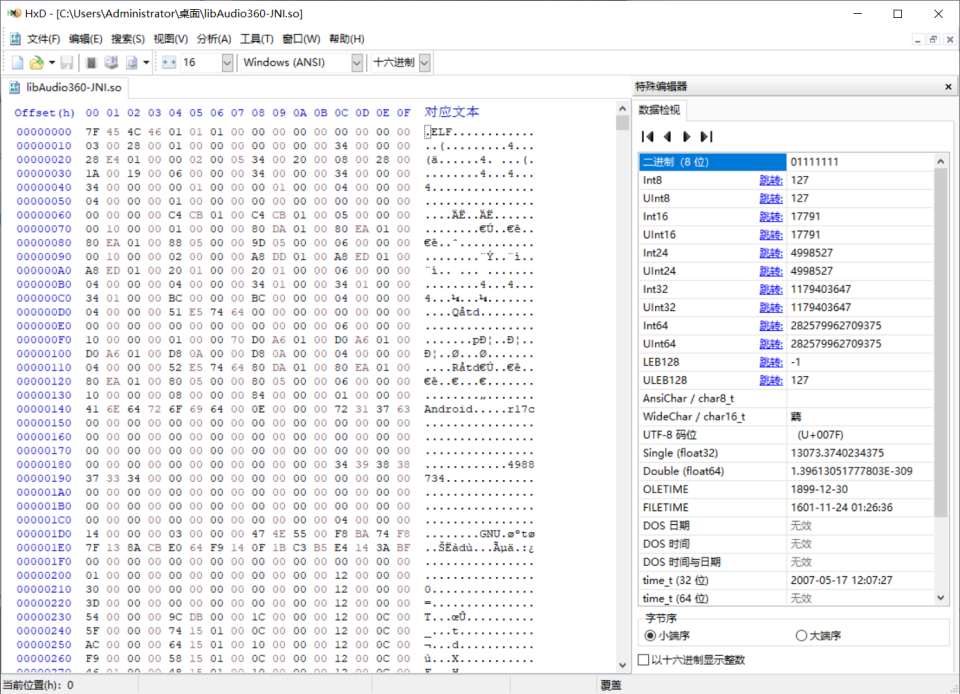
Task: Close the 特殊编辑器 panel
Action: tap(946, 87)
